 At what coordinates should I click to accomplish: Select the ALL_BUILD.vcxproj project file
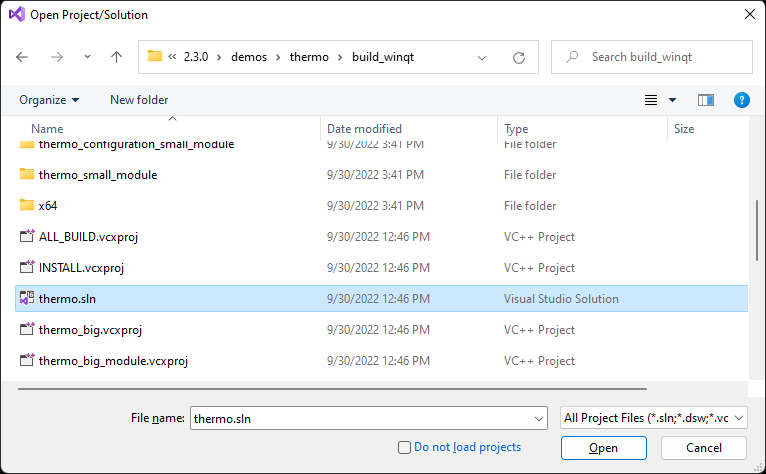(80, 237)
